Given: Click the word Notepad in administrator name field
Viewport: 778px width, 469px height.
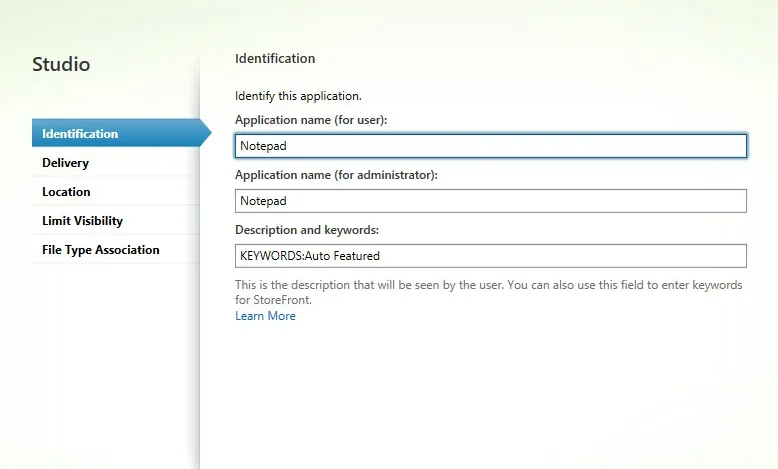Looking at the screenshot, I should coord(263,201).
